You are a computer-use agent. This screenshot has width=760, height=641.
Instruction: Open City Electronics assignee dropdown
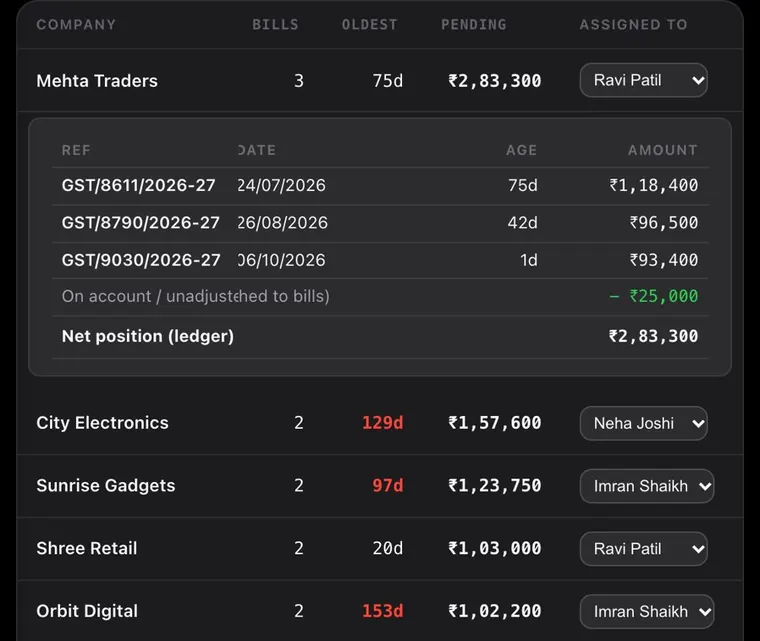tap(643, 423)
